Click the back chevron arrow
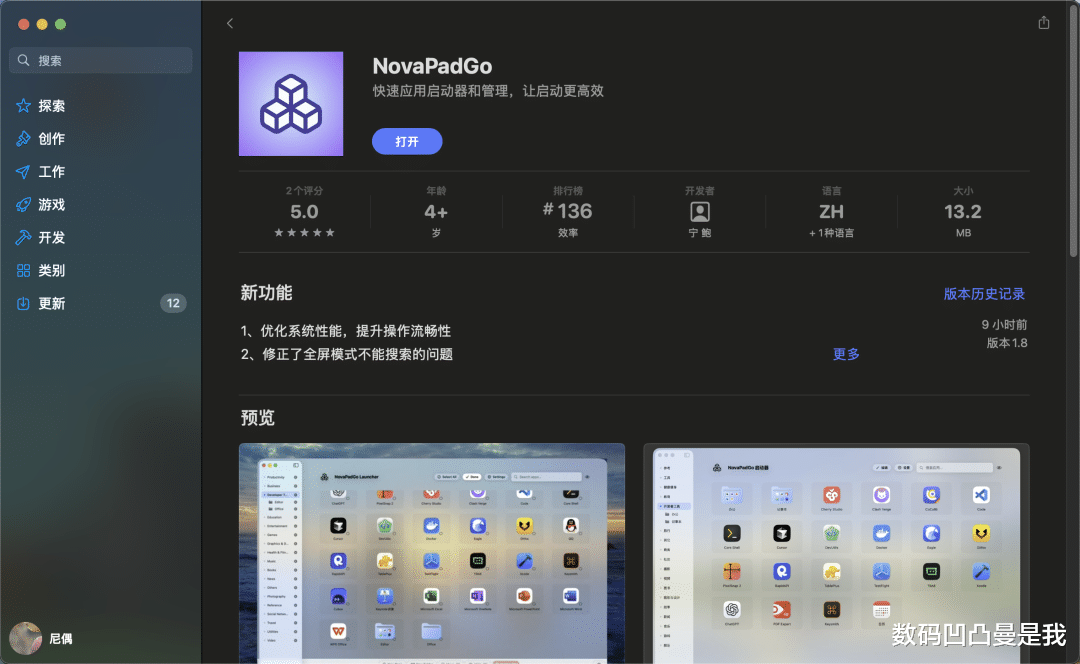This screenshot has width=1080, height=664. [230, 23]
